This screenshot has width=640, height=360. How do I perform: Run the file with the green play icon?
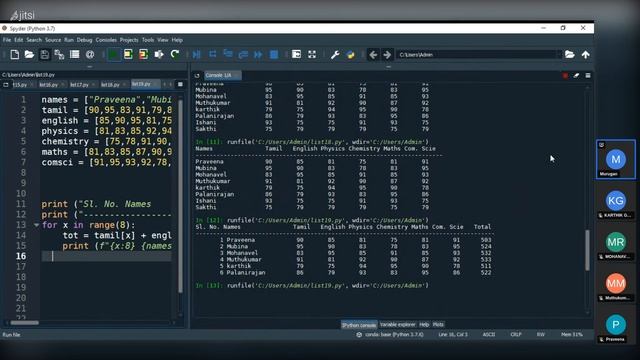[113, 54]
